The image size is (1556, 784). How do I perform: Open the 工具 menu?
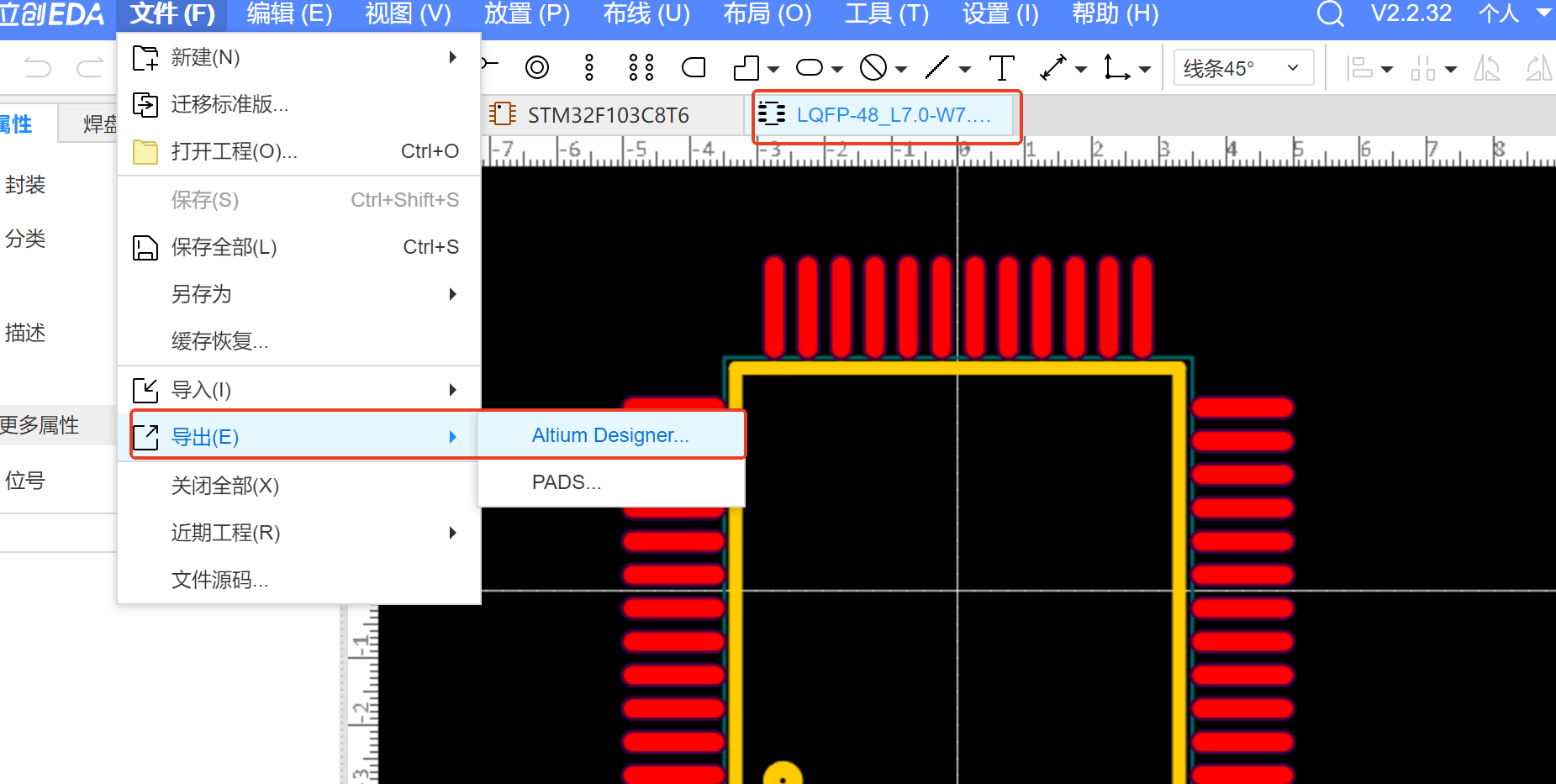click(888, 14)
